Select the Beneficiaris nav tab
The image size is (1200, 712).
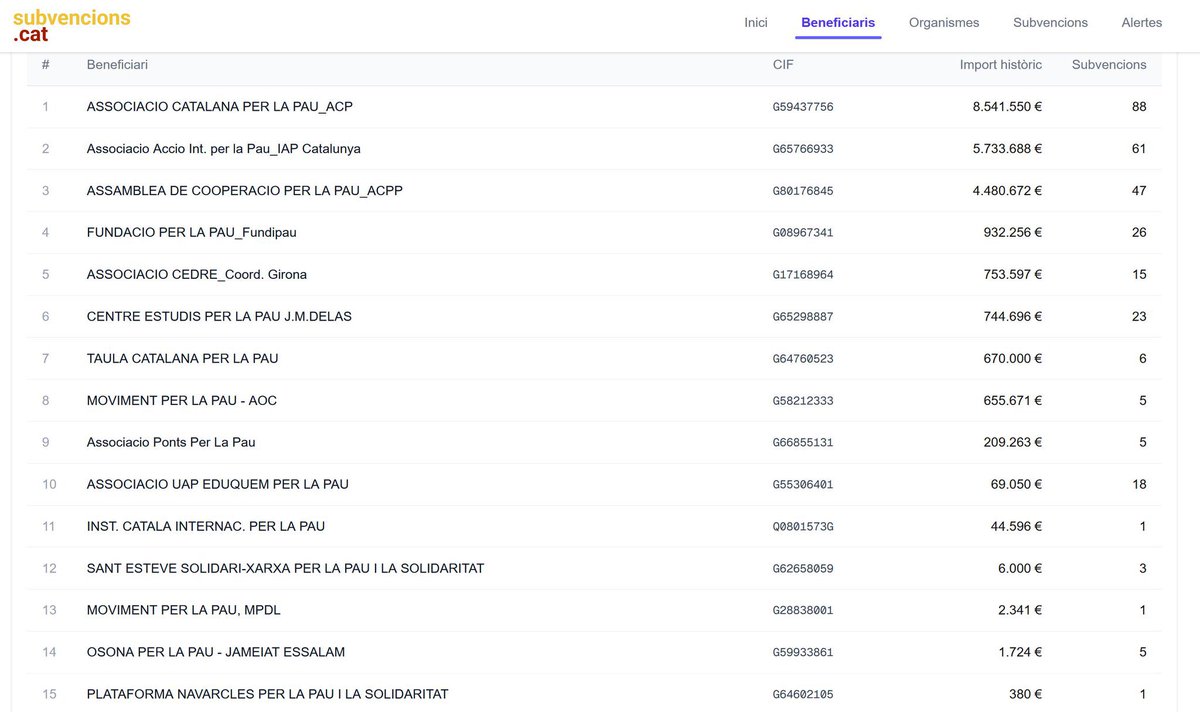click(x=838, y=22)
